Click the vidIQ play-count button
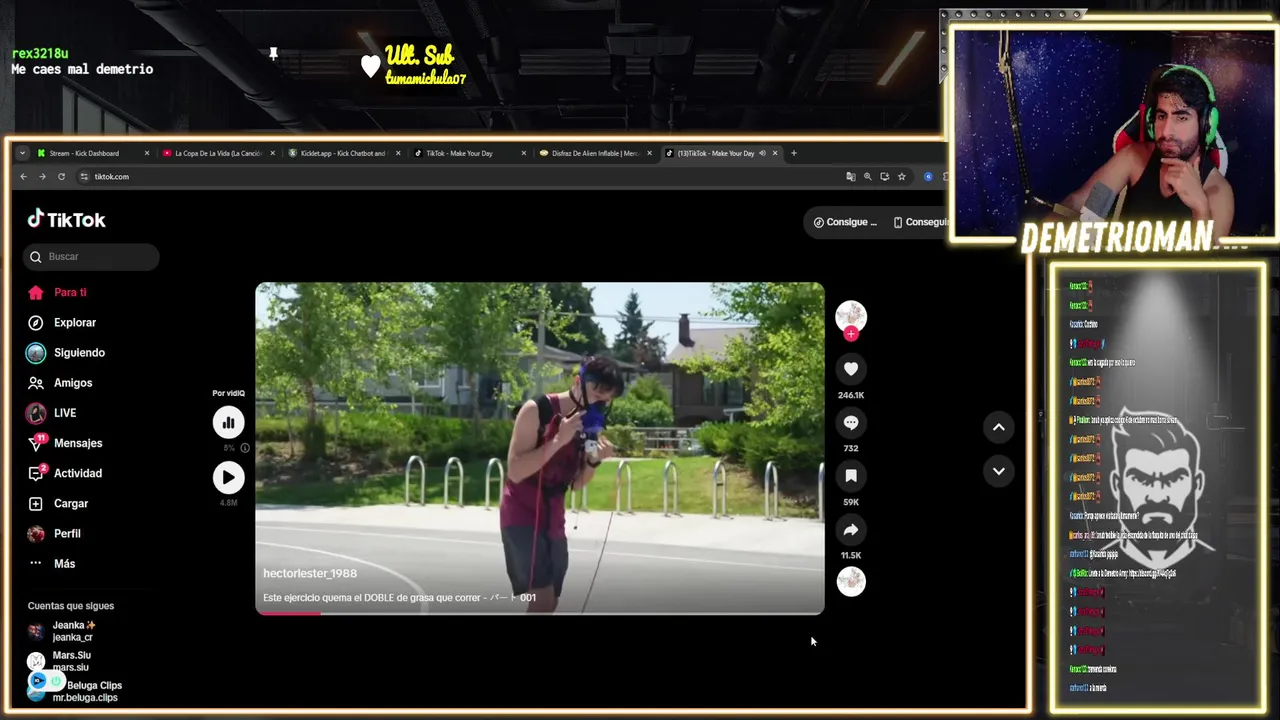 228,477
